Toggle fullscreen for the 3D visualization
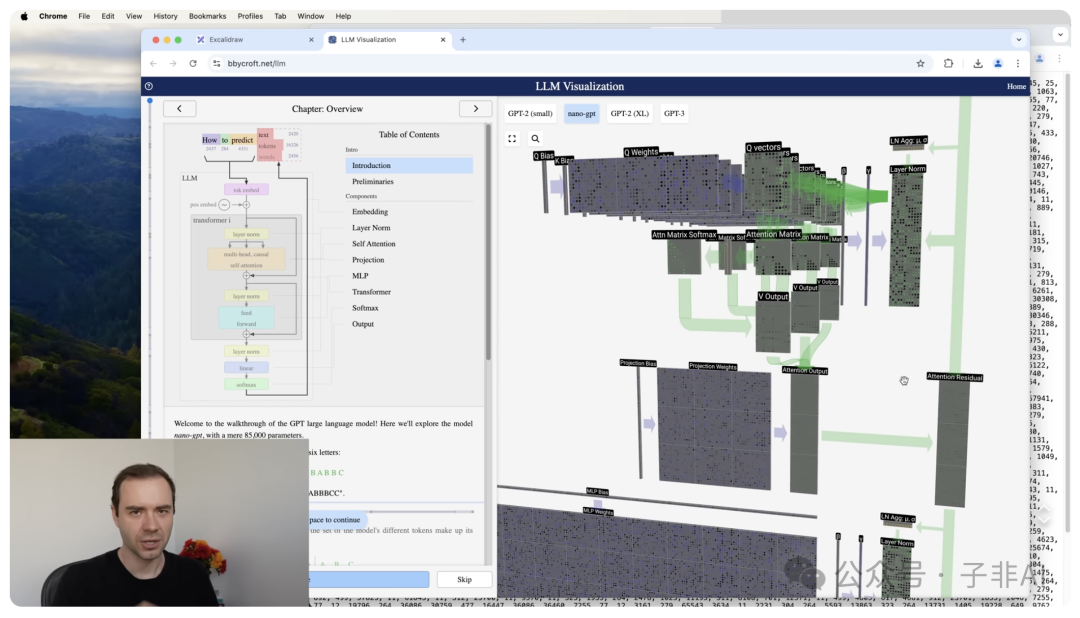This screenshot has width=1080, height=618. 512,138
